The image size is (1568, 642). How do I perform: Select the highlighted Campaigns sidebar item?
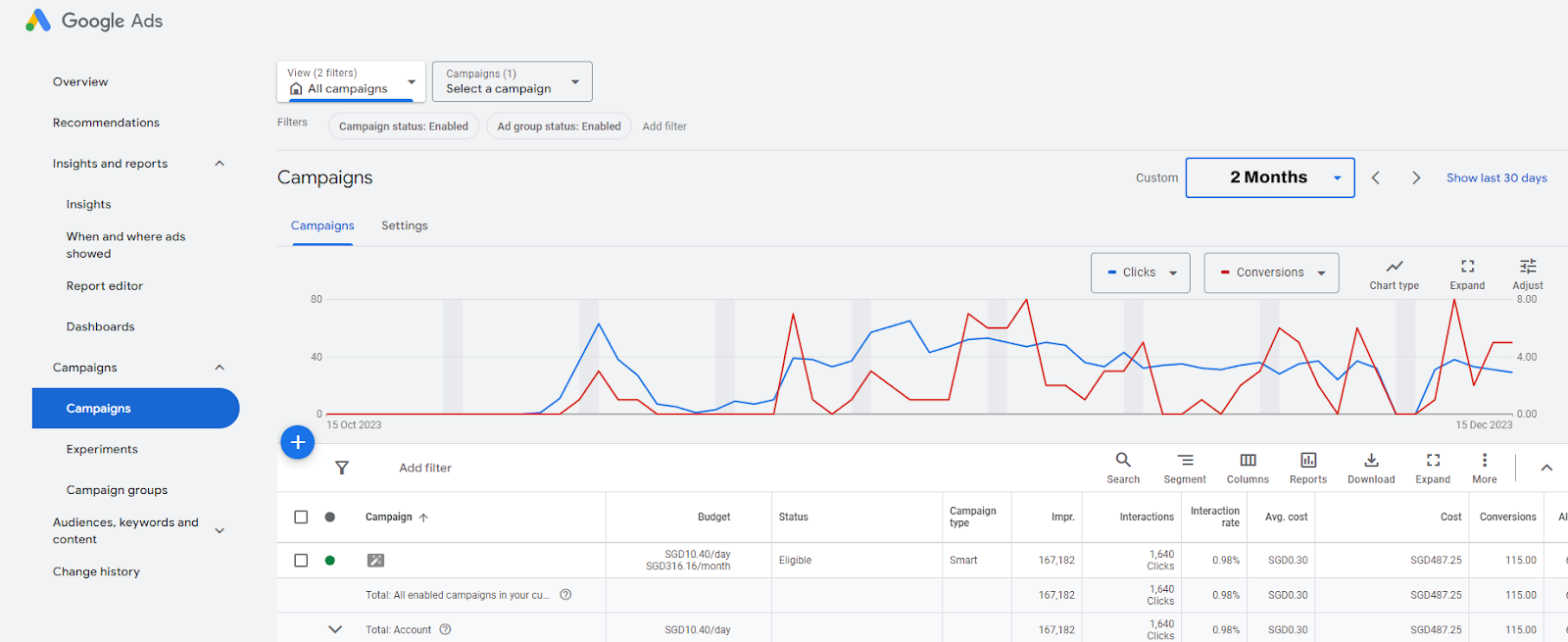[x=135, y=408]
